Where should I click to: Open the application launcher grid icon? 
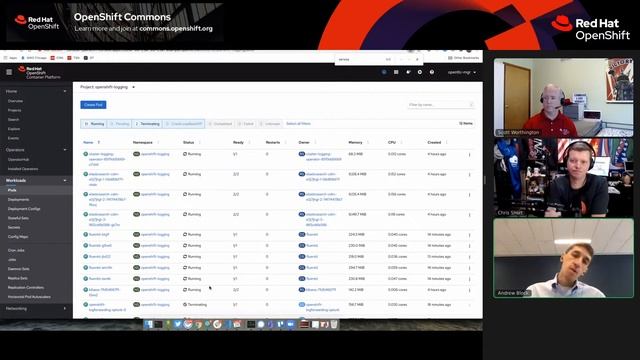tap(396, 72)
